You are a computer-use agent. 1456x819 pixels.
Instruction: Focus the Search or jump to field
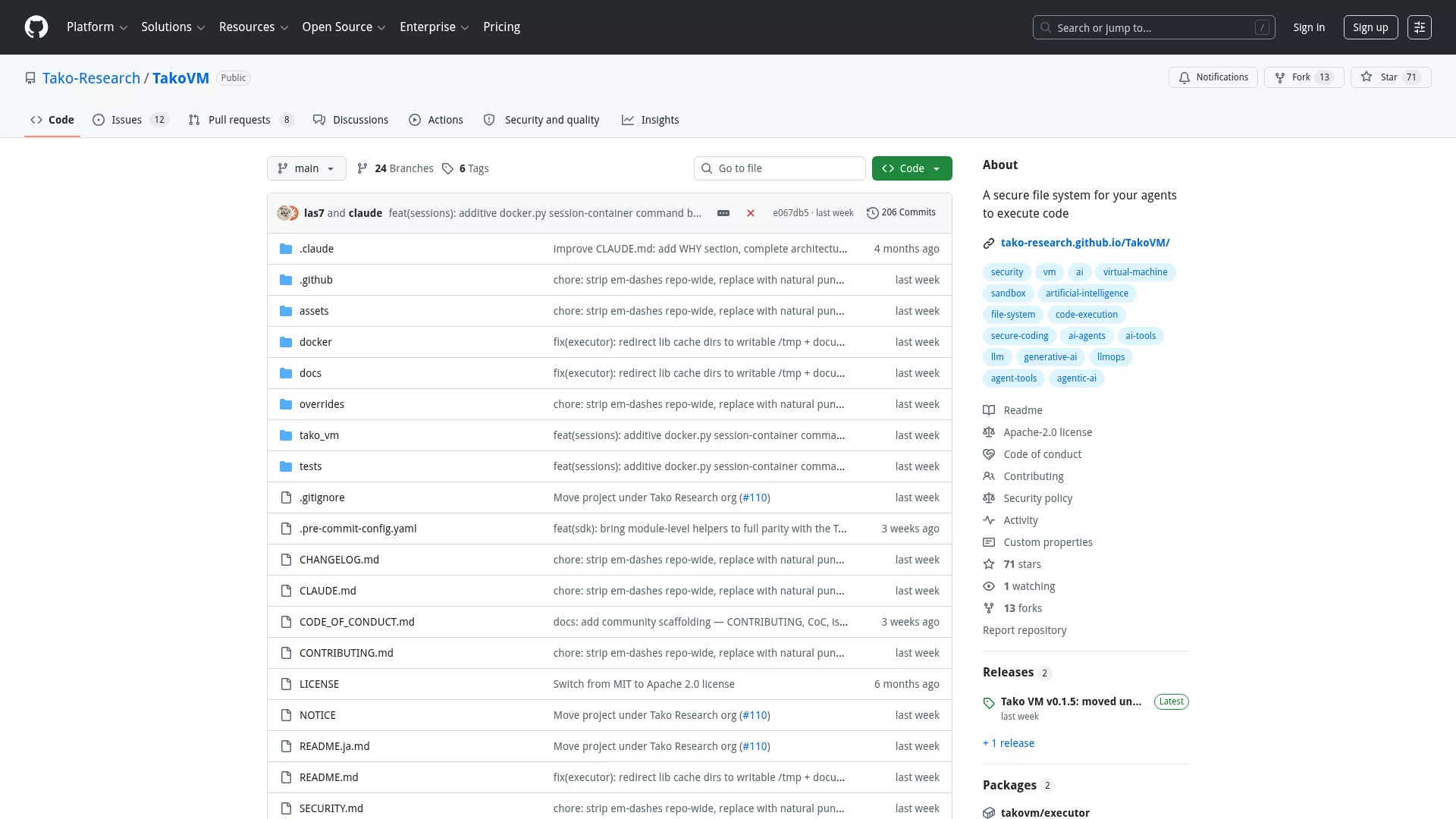click(1153, 27)
